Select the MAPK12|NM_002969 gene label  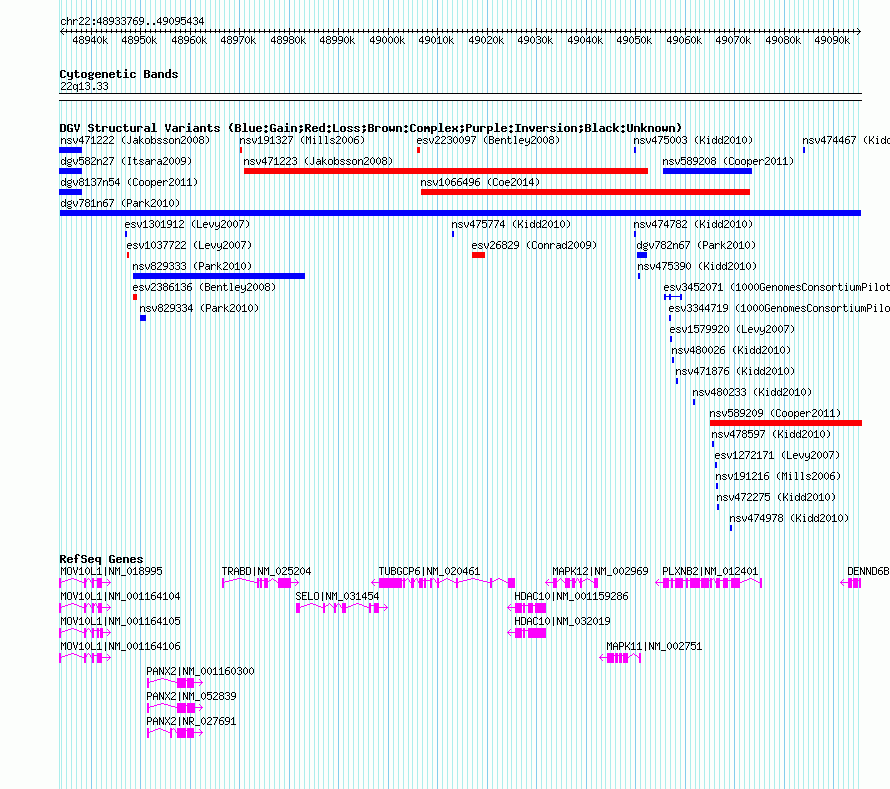(600, 571)
